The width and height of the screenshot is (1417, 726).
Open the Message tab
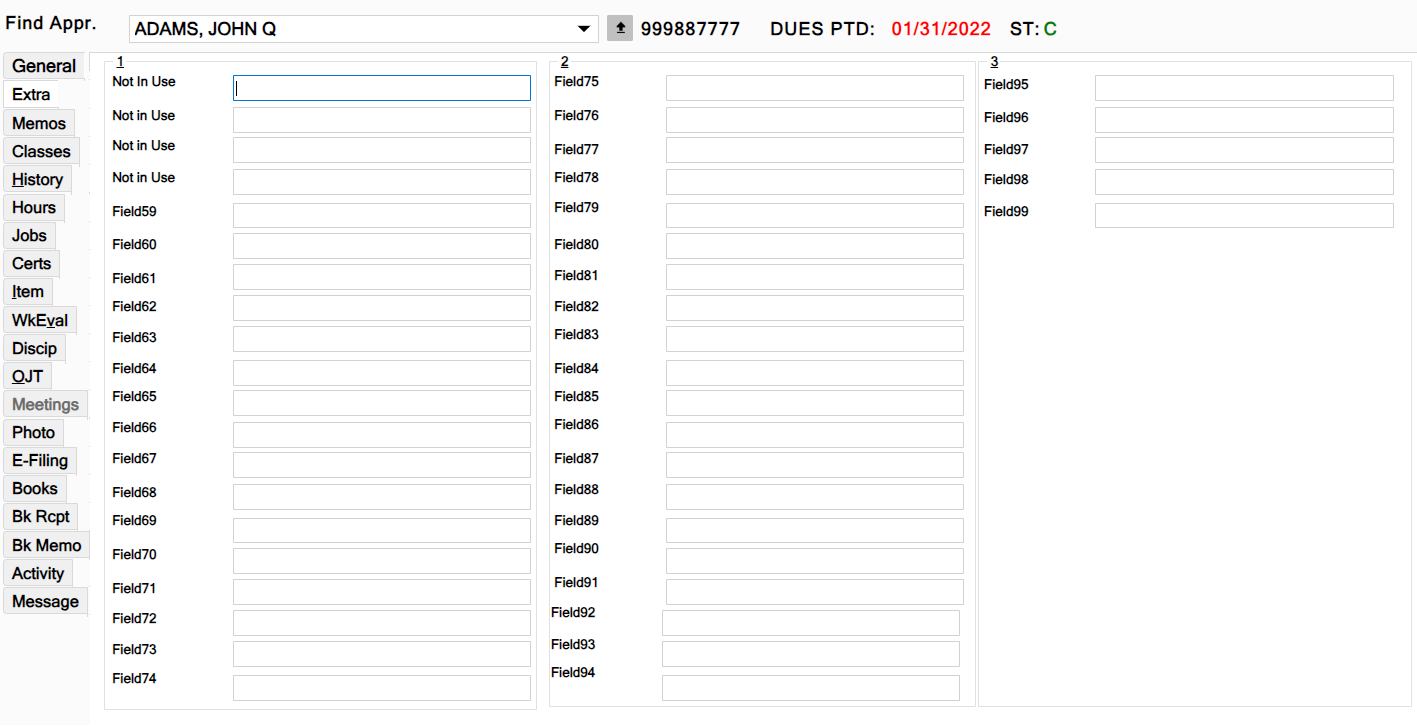click(x=45, y=602)
